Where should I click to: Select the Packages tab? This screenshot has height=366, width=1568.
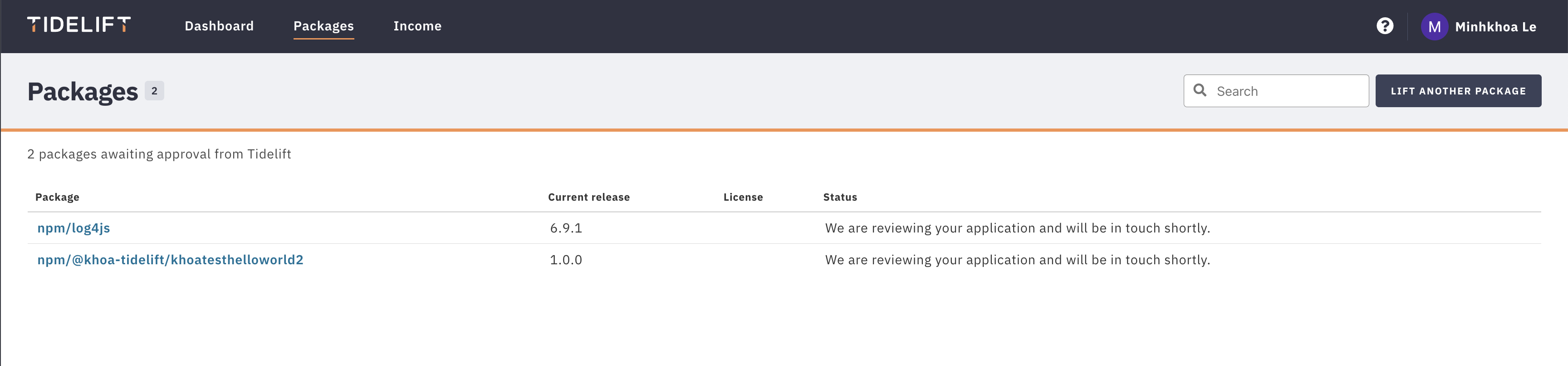pyautogui.click(x=324, y=26)
